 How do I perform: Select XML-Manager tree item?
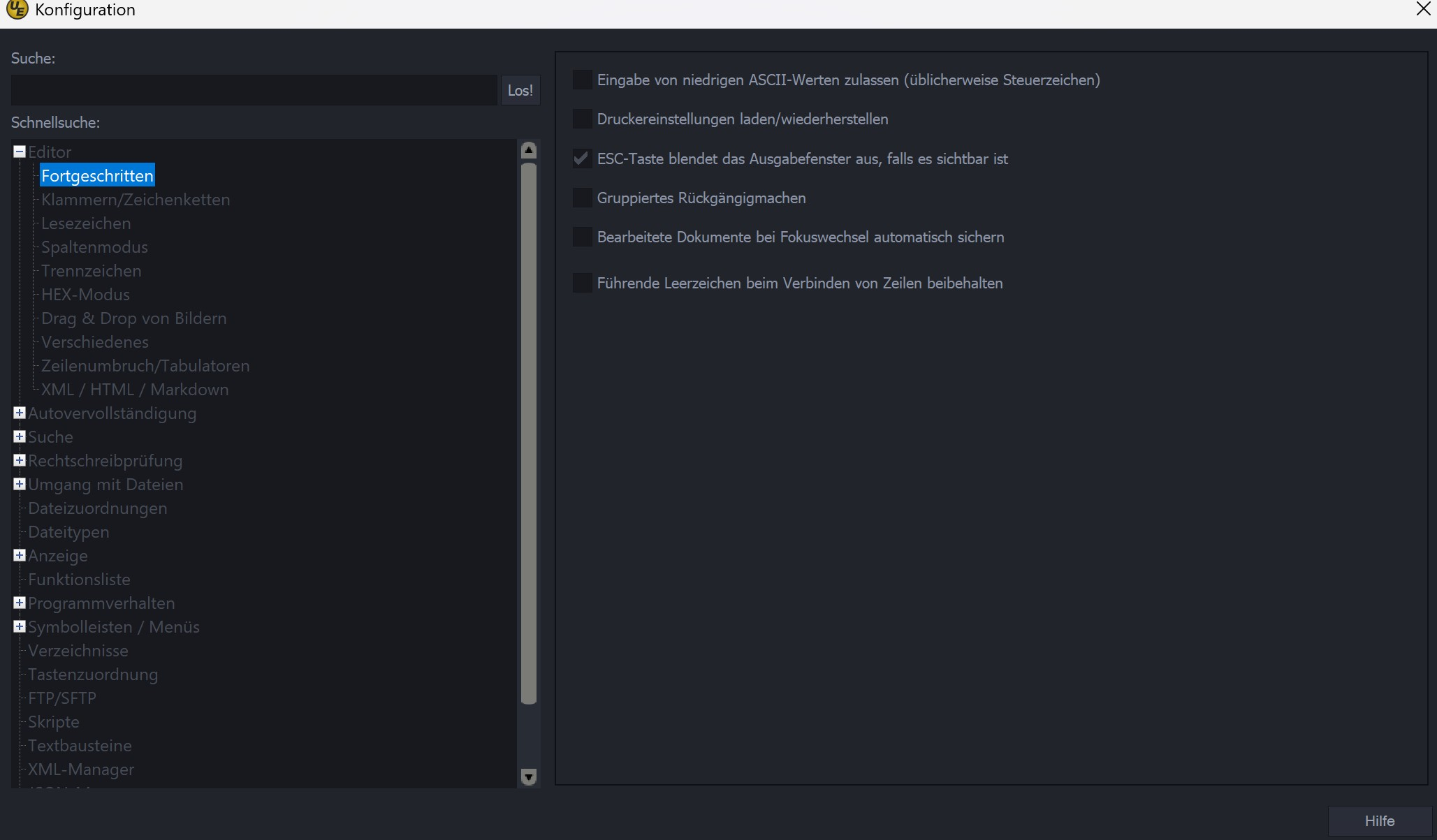[x=81, y=769]
